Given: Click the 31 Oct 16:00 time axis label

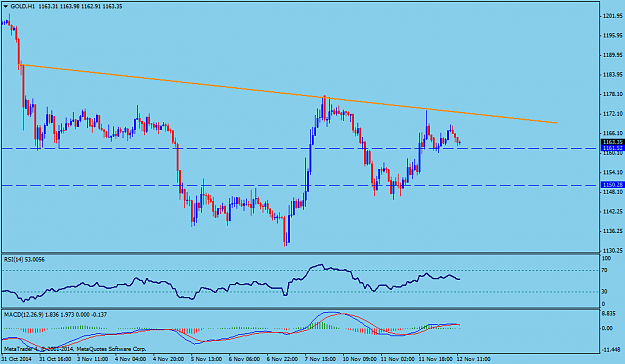Looking at the screenshot, I should 55,359.
